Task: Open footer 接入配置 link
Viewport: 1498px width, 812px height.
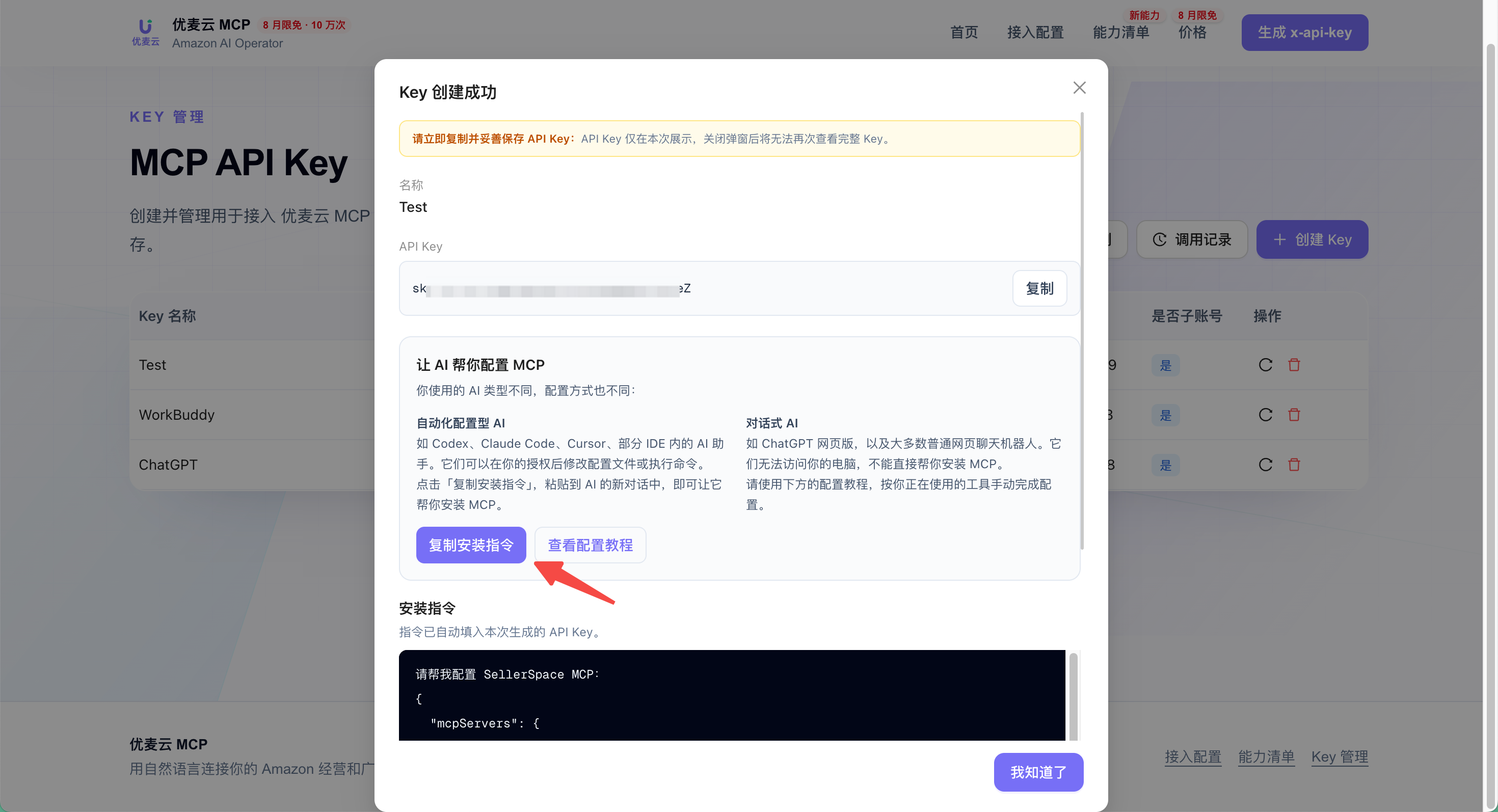Action: [1193, 757]
